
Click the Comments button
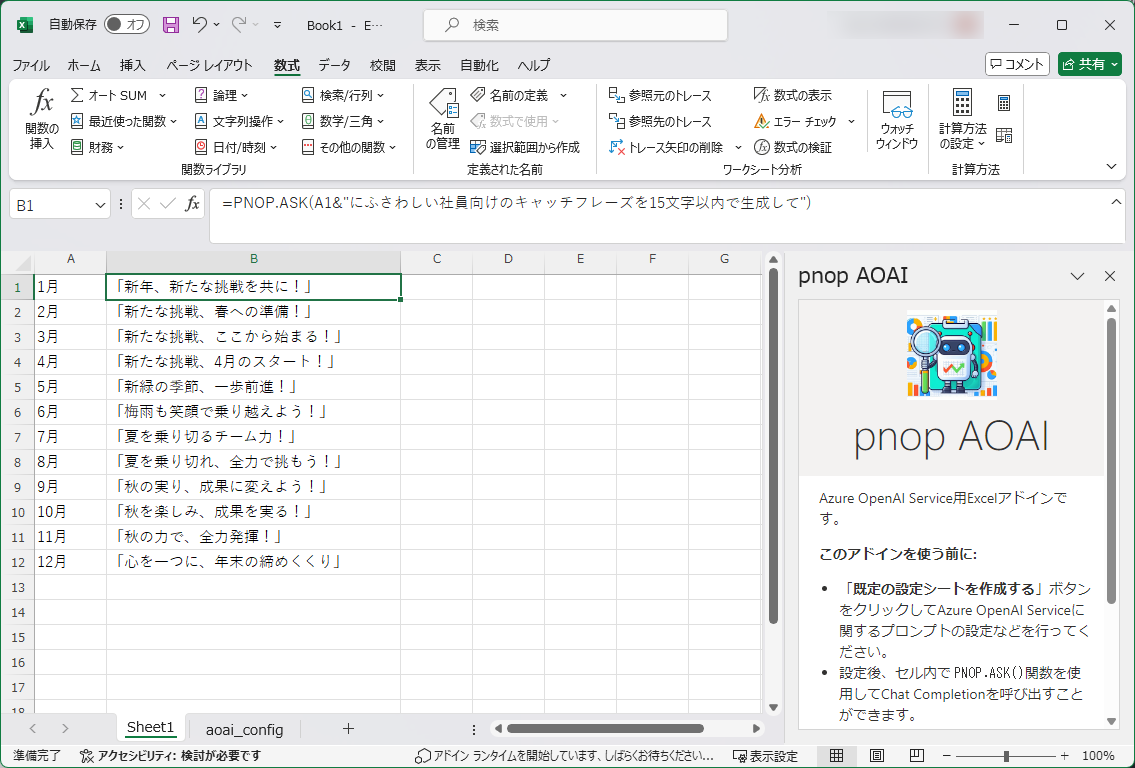(1018, 64)
